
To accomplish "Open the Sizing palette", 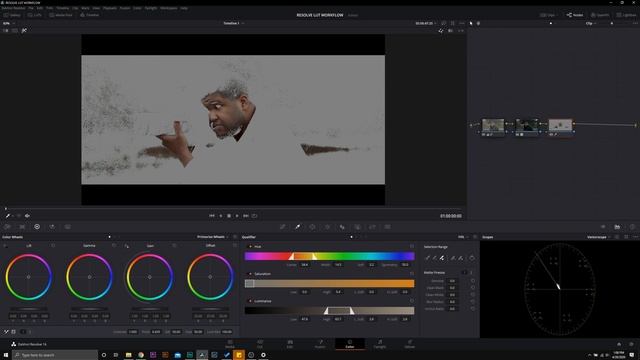I will point(372,227).
